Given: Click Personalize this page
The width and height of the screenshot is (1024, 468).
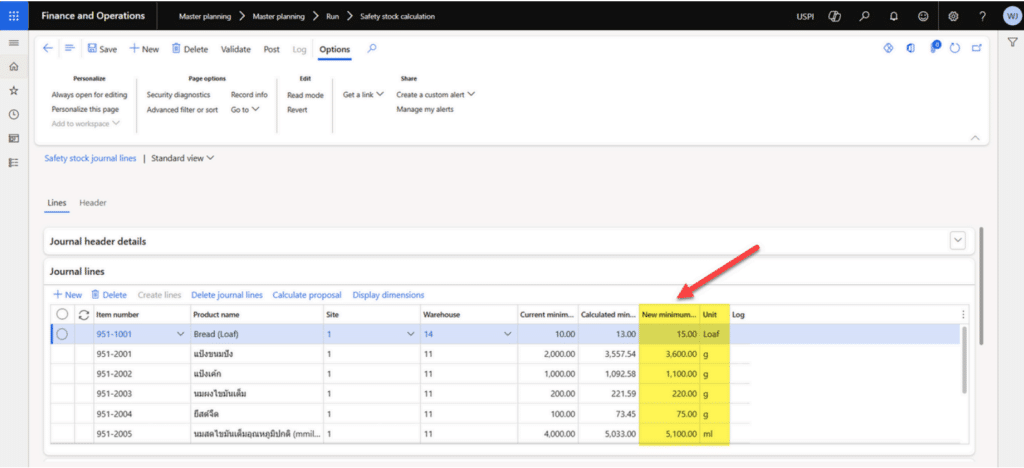Looking at the screenshot, I should 86,110.
